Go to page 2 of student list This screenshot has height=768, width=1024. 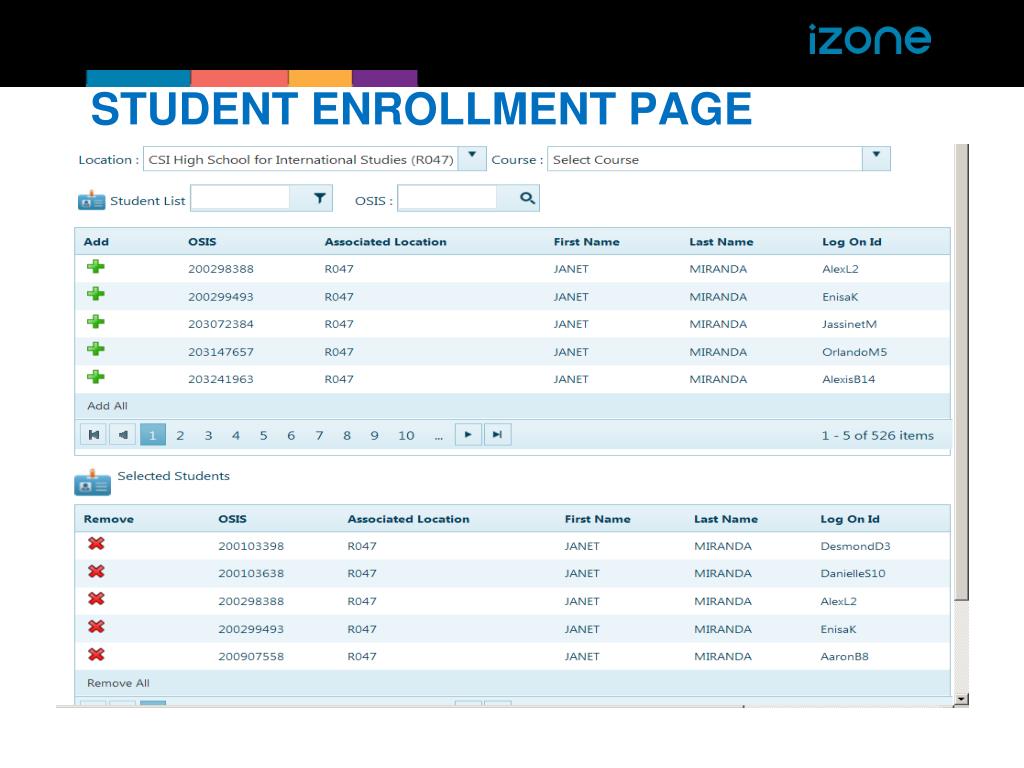tap(180, 436)
